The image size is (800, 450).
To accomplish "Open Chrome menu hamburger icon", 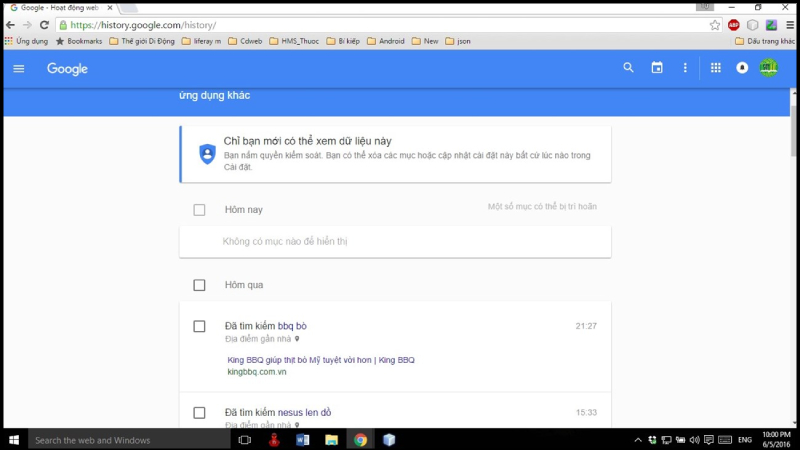I will [790, 25].
